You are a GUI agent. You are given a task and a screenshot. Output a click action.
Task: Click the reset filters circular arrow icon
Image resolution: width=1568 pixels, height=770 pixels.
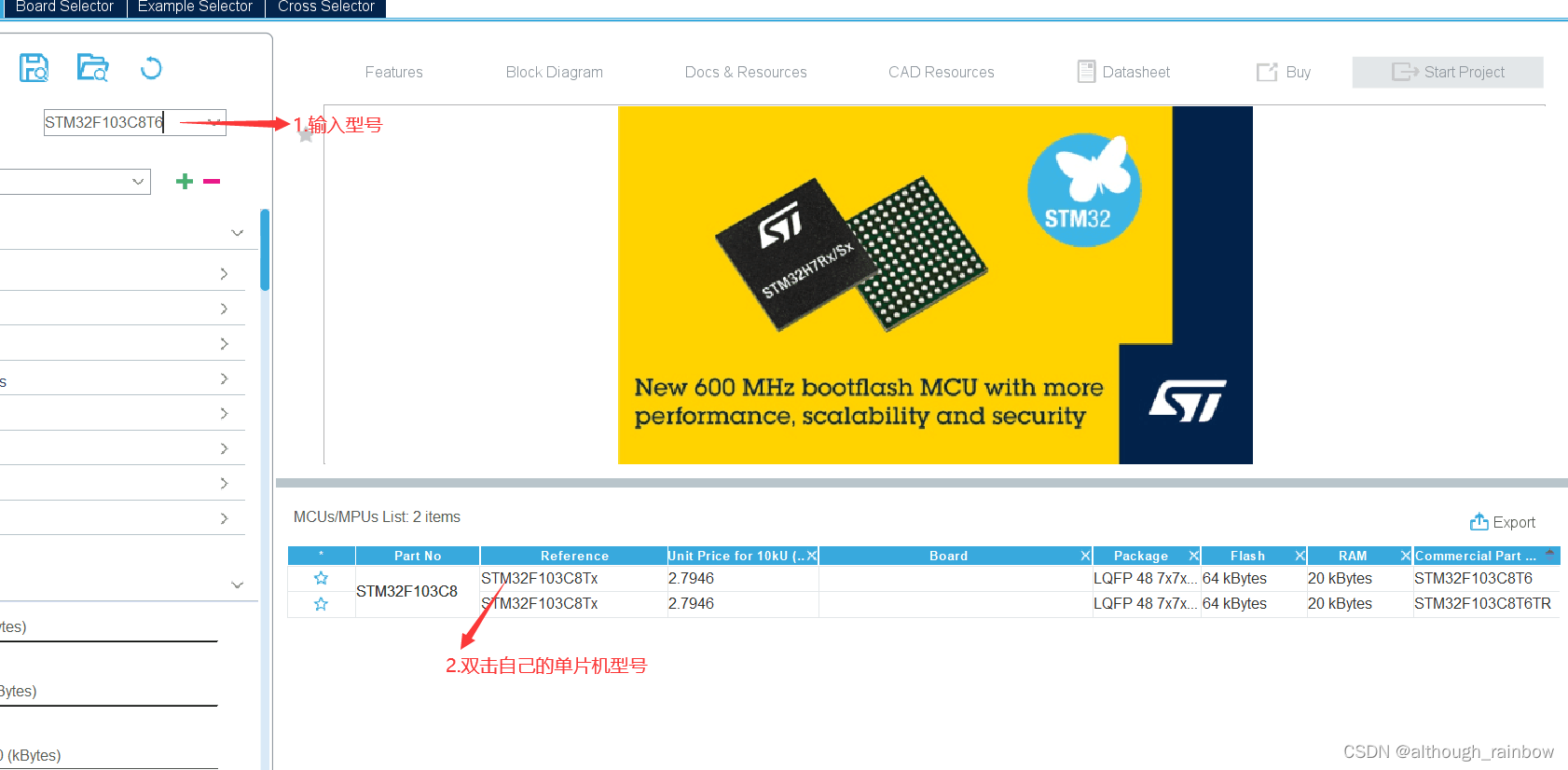pyautogui.click(x=151, y=68)
